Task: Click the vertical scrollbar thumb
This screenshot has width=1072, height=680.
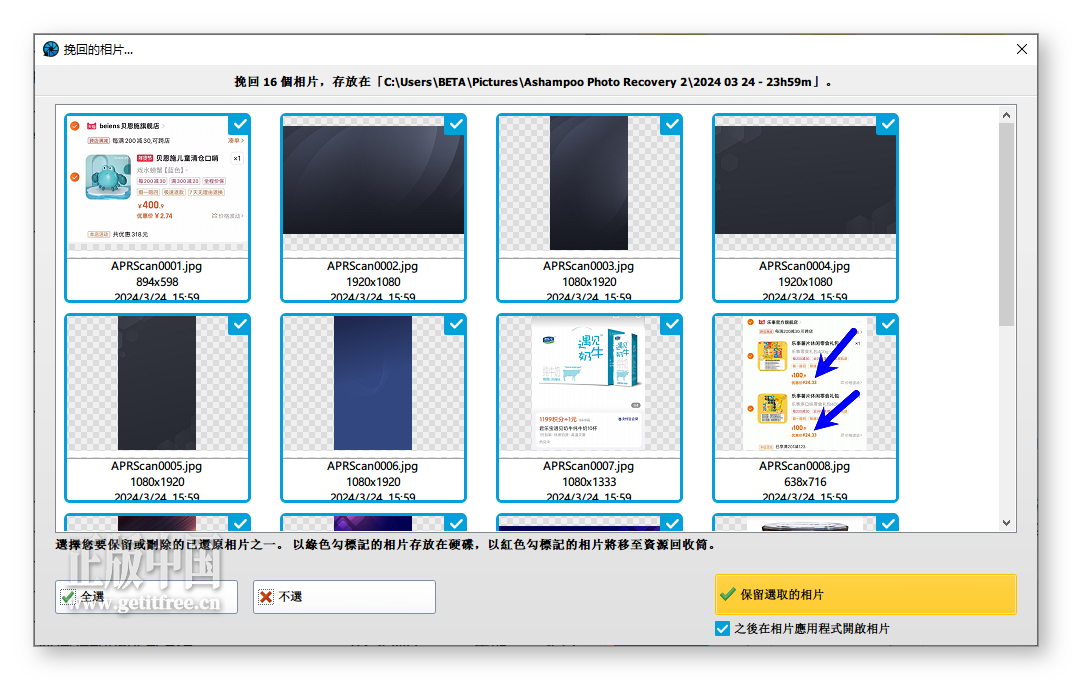Action: [x=1006, y=225]
